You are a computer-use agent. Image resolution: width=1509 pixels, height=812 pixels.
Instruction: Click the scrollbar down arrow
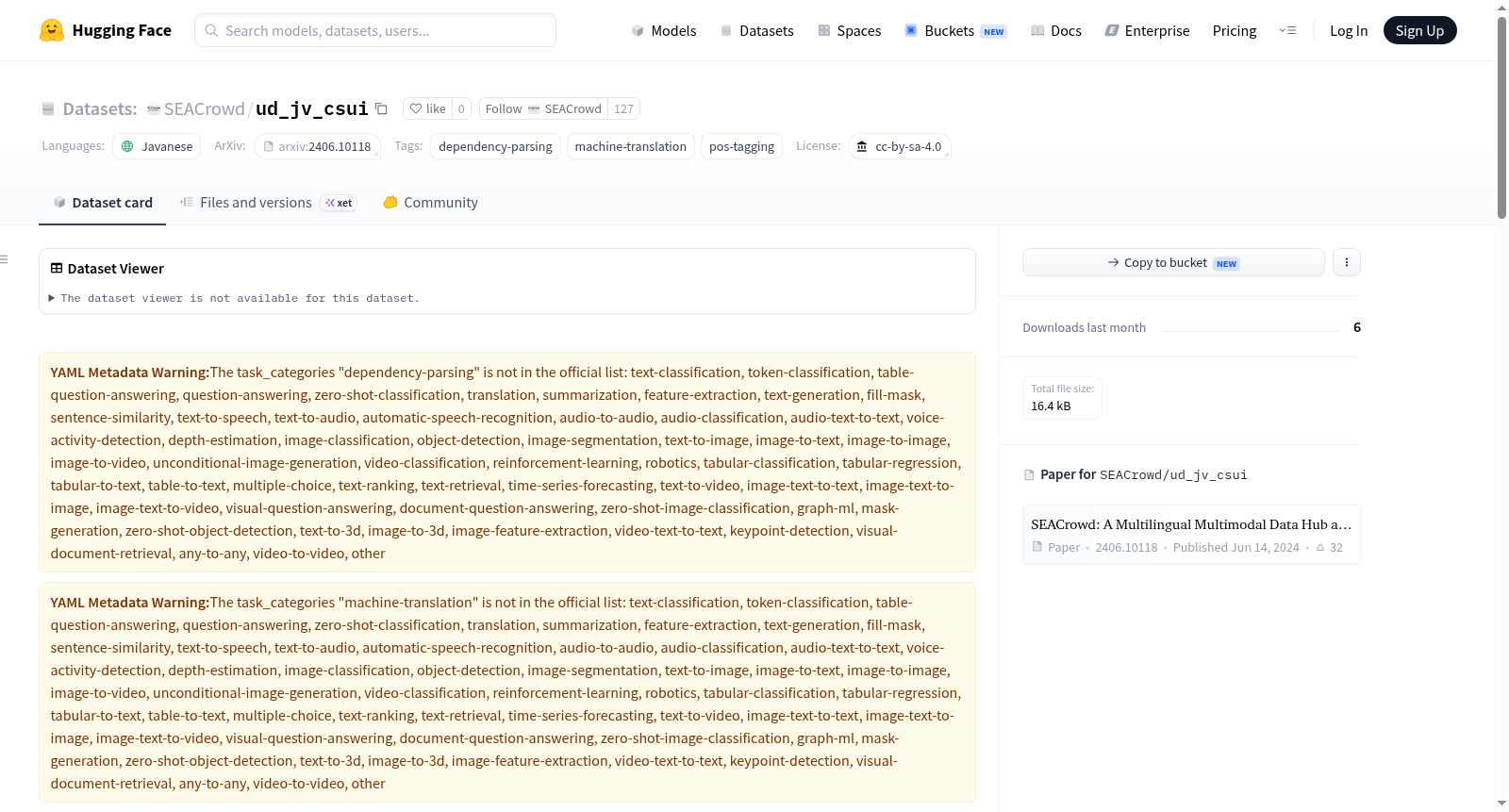(x=1501, y=804)
